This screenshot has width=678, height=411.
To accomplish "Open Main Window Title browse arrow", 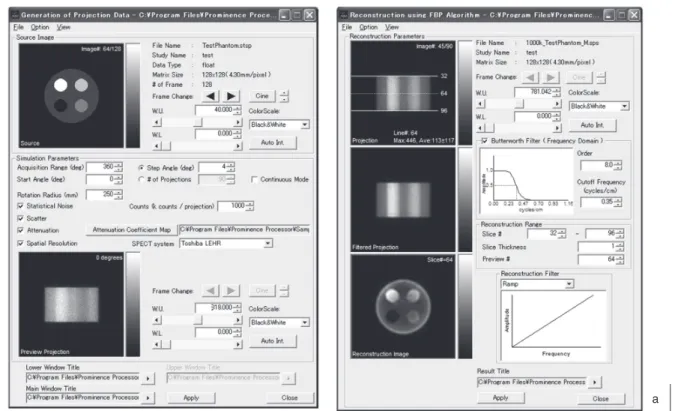I will [x=148, y=398].
